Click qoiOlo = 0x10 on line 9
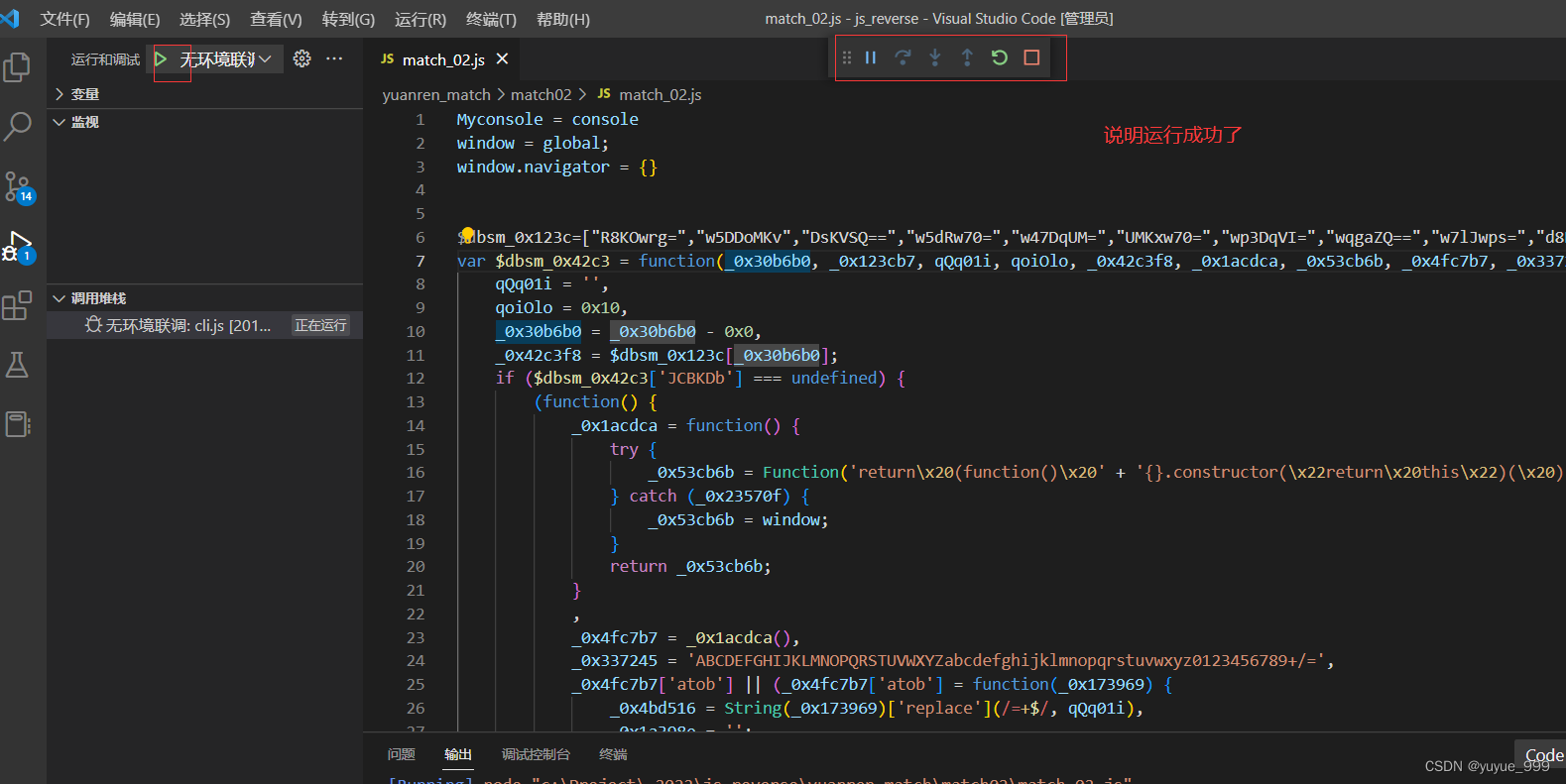This screenshot has width=1566, height=784. [560, 307]
